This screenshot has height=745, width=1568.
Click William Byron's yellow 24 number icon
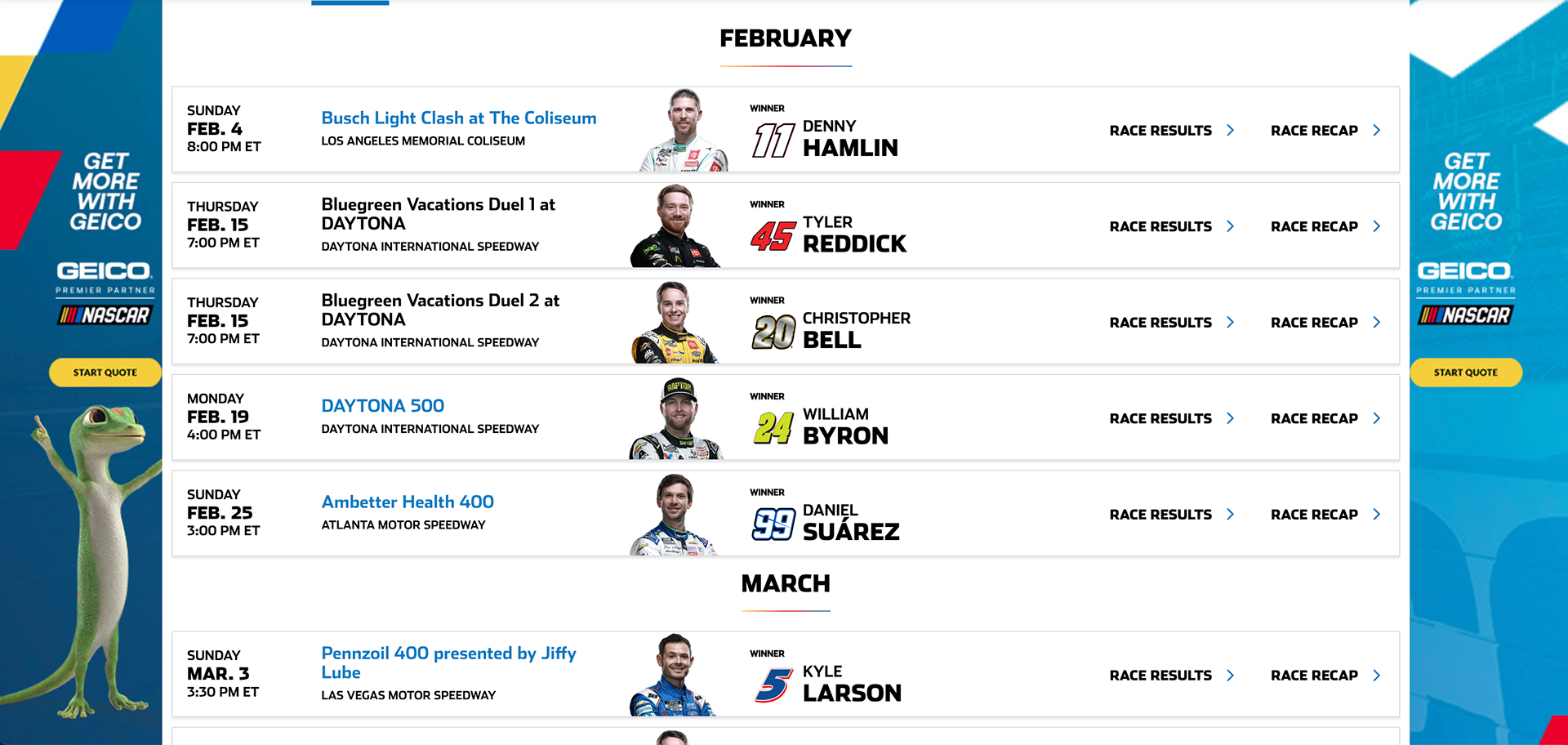pyautogui.click(x=773, y=428)
